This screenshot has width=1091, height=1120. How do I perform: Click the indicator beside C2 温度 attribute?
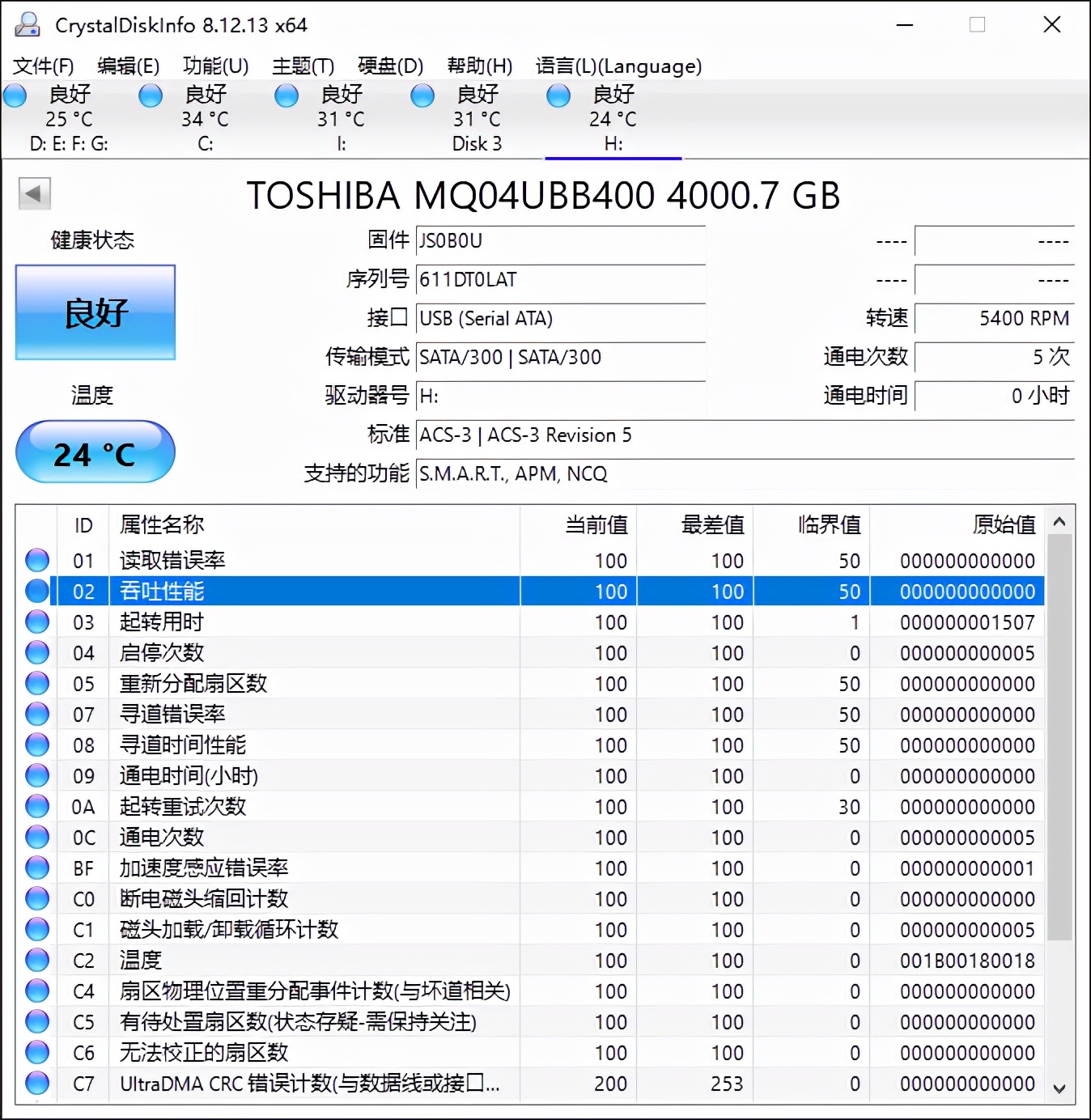coord(36,960)
